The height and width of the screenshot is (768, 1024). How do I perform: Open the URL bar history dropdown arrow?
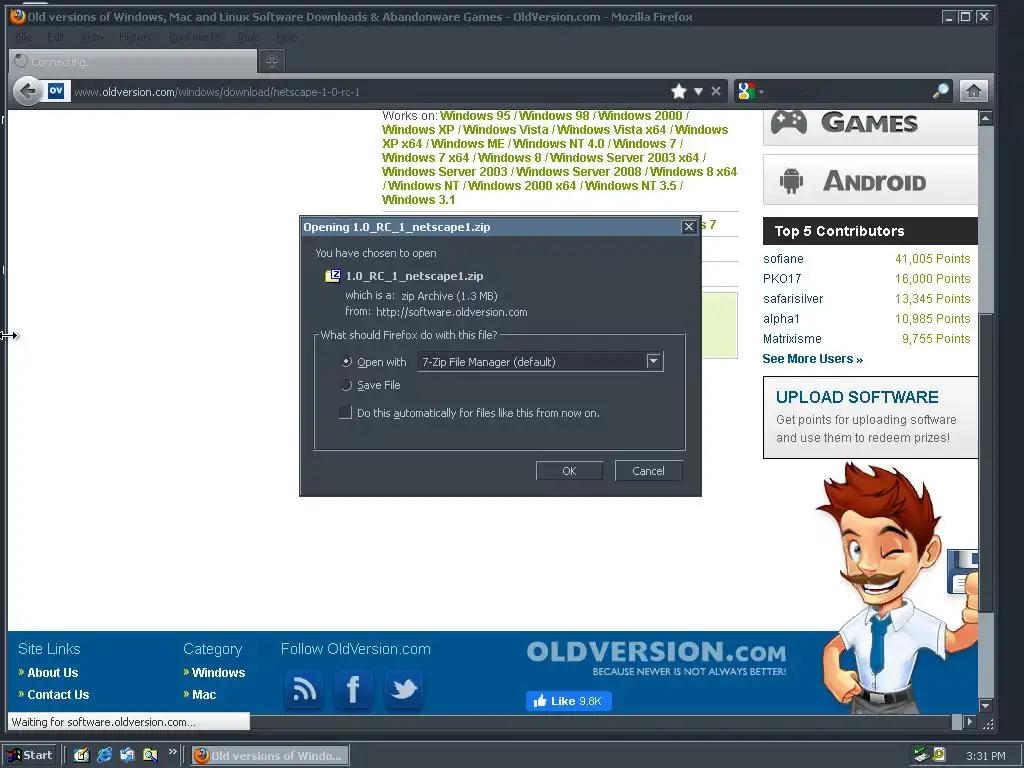pyautogui.click(x=698, y=91)
